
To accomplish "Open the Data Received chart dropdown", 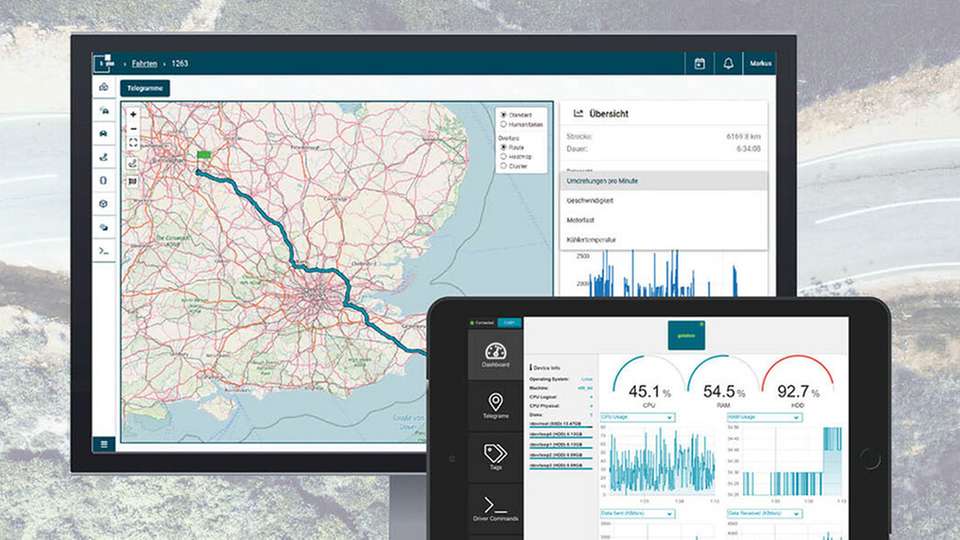I will [x=764, y=514].
